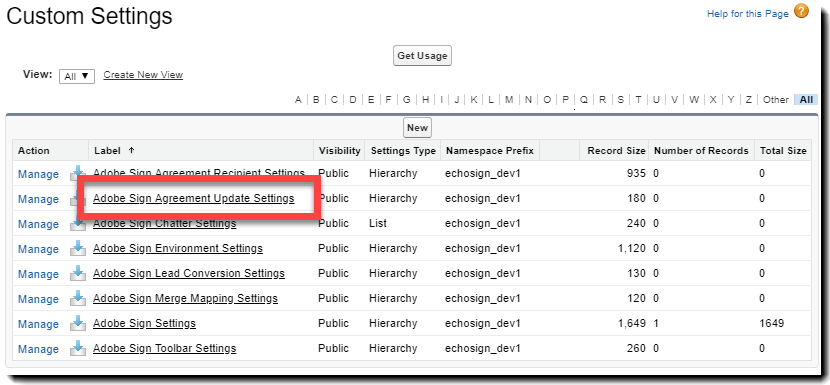This screenshot has height=385, width=830.
Task: Click Manage in the Adobe Sign Settings row
Action: [x=38, y=324]
